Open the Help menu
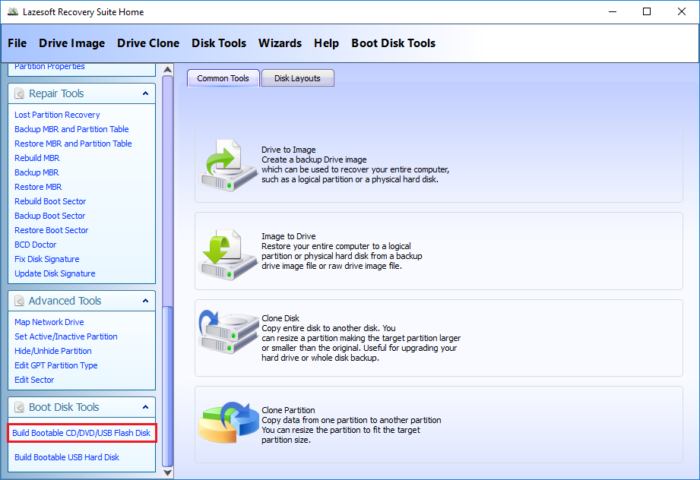This screenshot has height=480, width=700. pyautogui.click(x=326, y=43)
